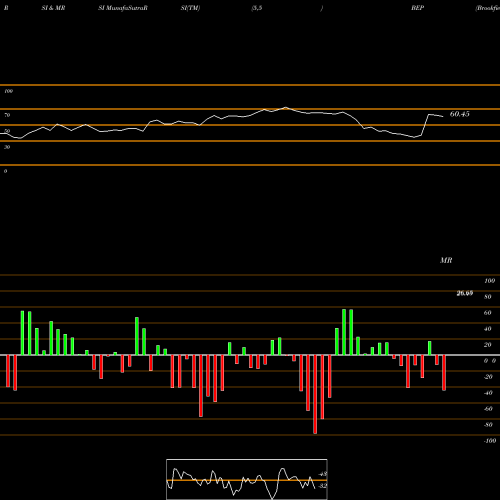Click the 60 label on the MR axis
The width and height of the screenshot is (500, 500).
pos(487,313)
